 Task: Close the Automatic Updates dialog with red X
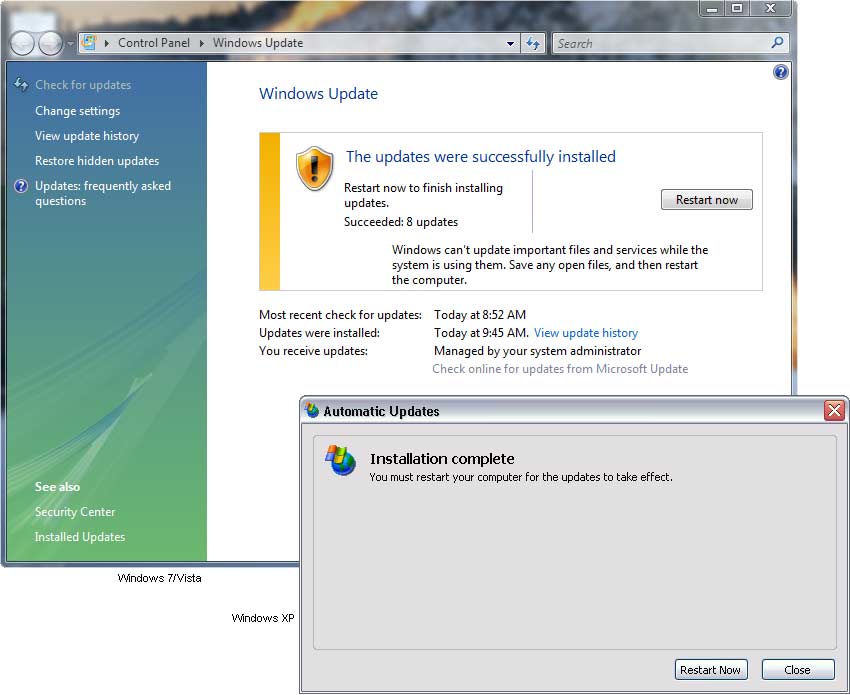[x=834, y=410]
